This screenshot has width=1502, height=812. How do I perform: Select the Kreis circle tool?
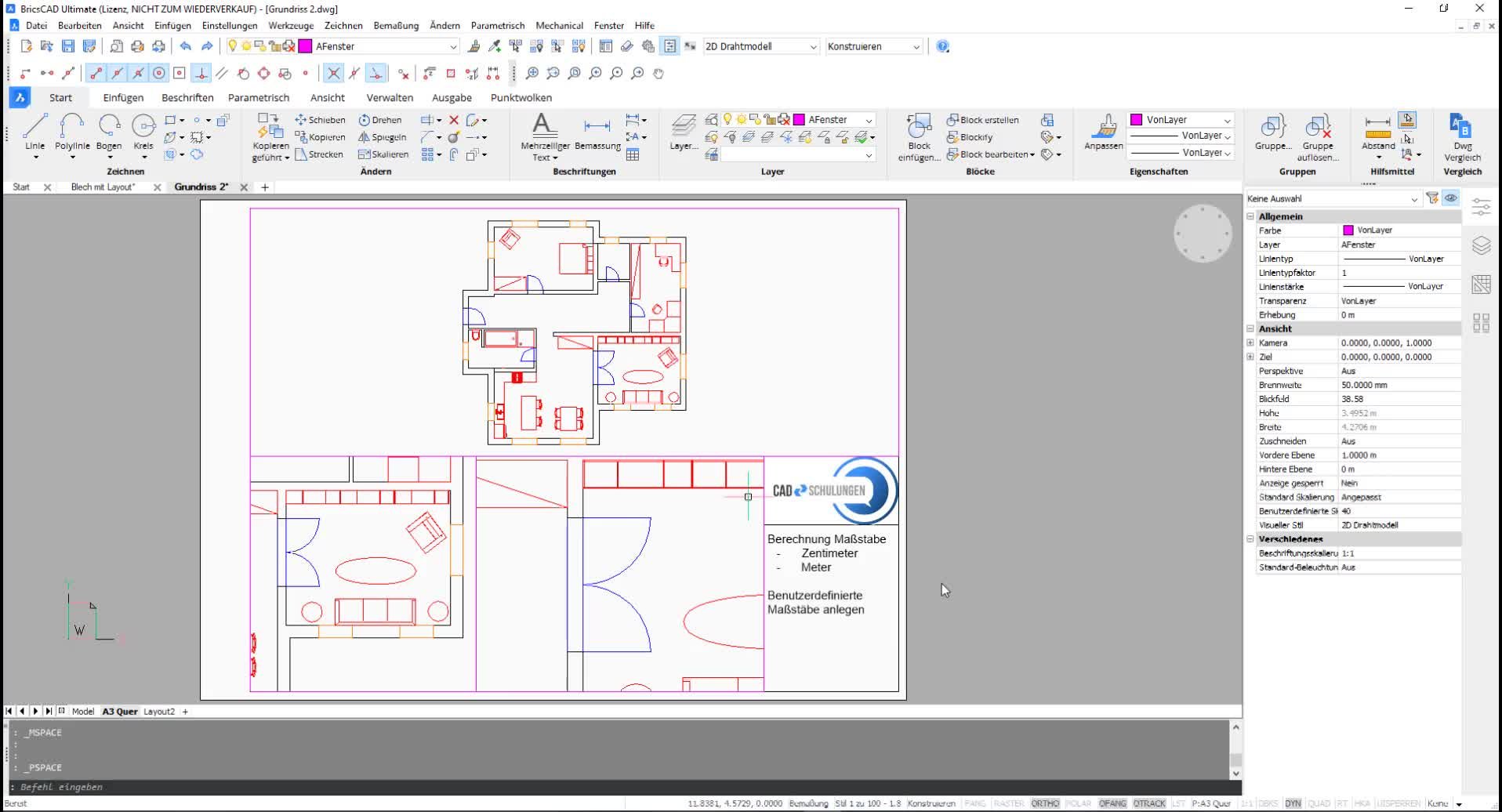[143, 132]
